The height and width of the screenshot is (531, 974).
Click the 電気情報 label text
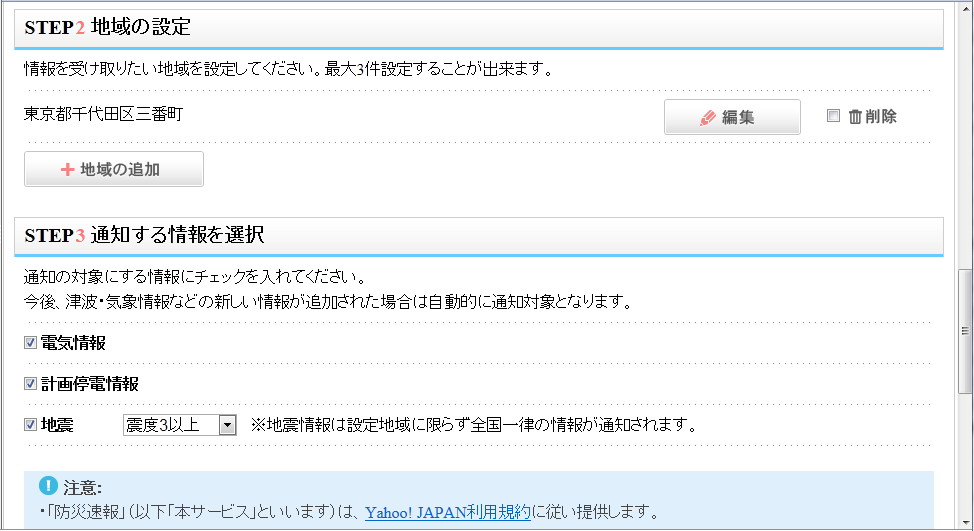pyautogui.click(x=73, y=343)
